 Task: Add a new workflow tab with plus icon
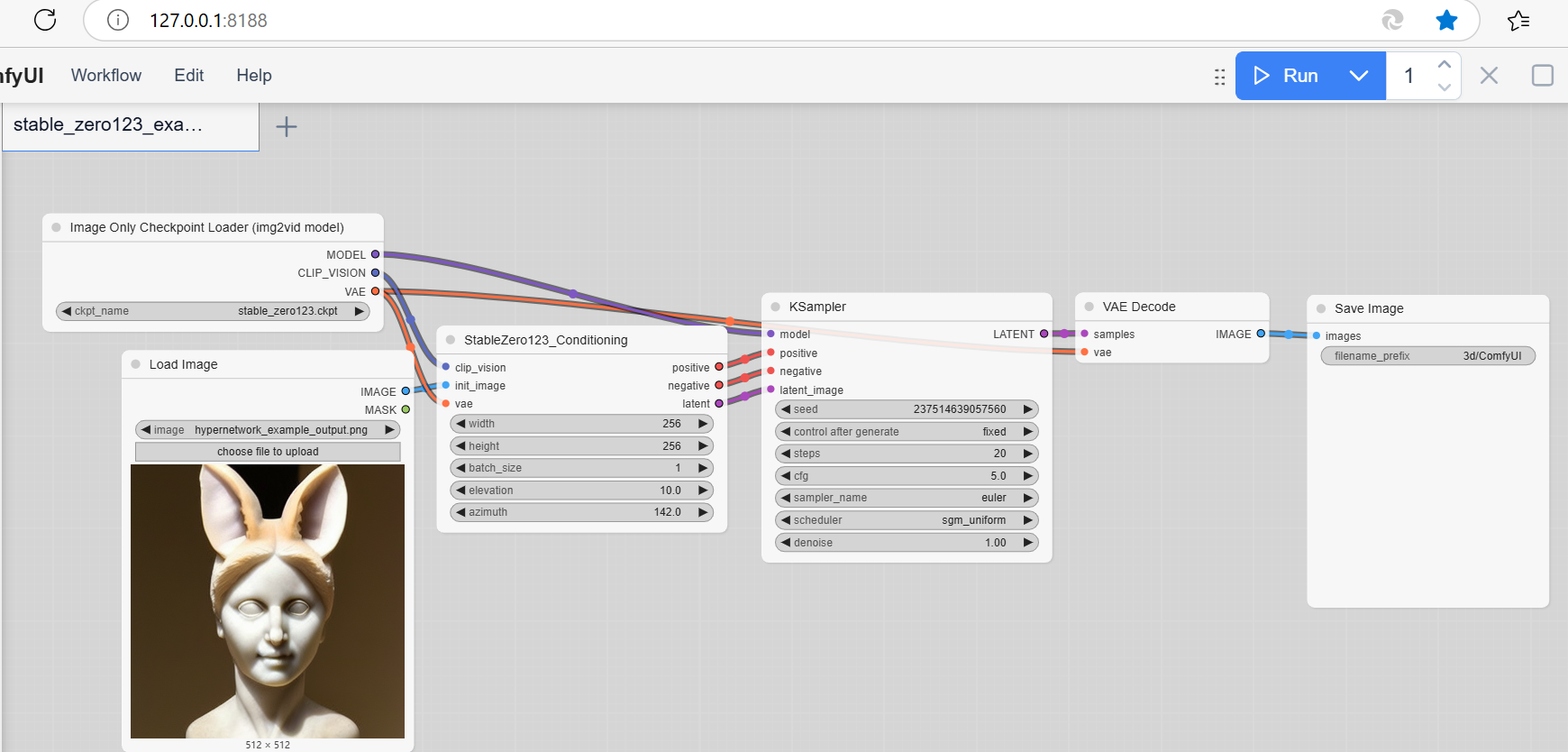pos(287,126)
